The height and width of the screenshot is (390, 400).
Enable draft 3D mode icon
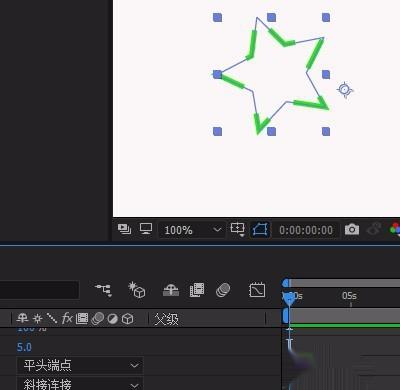pyautogui.click(x=137, y=290)
